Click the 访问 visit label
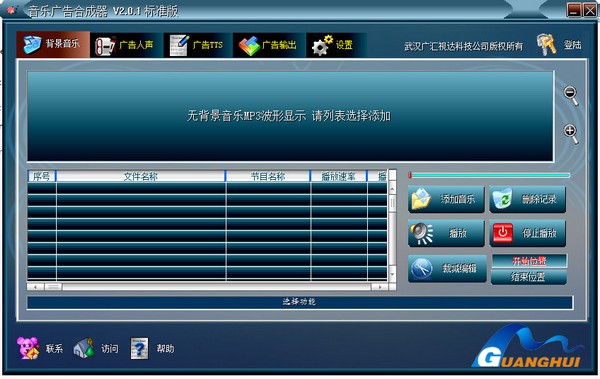The height and width of the screenshot is (379, 600). (x=109, y=349)
